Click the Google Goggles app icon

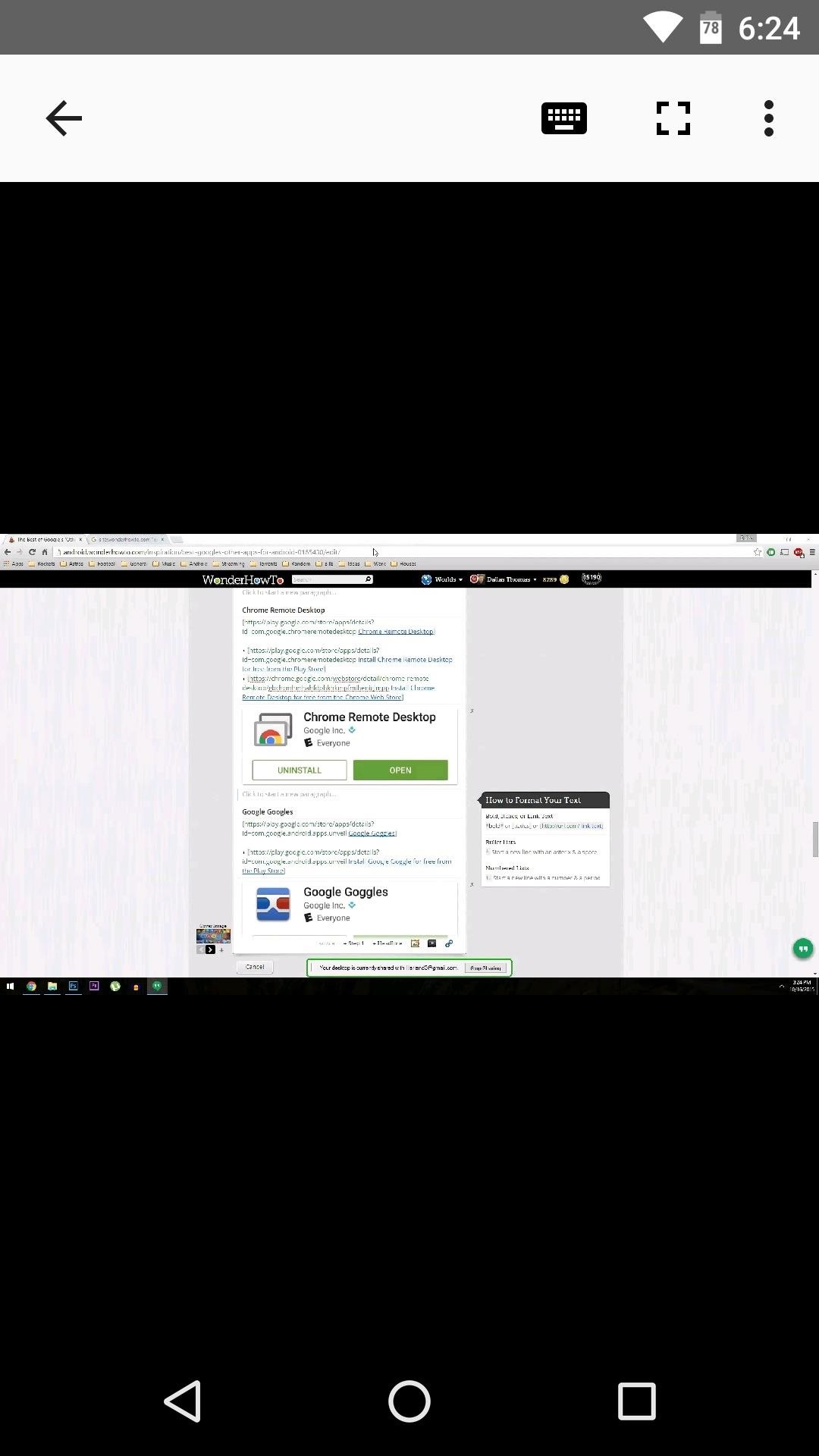click(273, 905)
